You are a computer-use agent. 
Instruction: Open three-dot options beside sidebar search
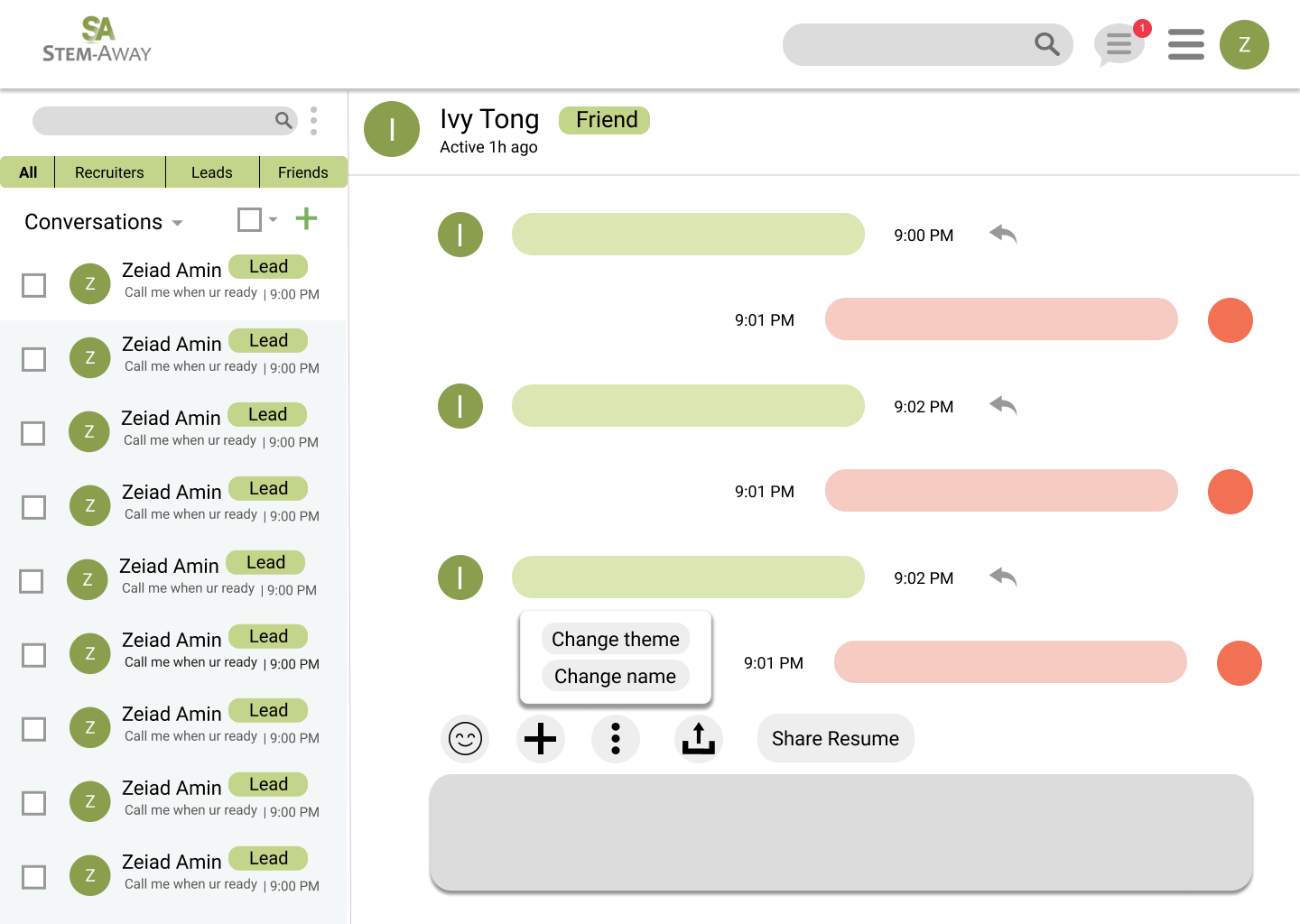pyautogui.click(x=313, y=121)
